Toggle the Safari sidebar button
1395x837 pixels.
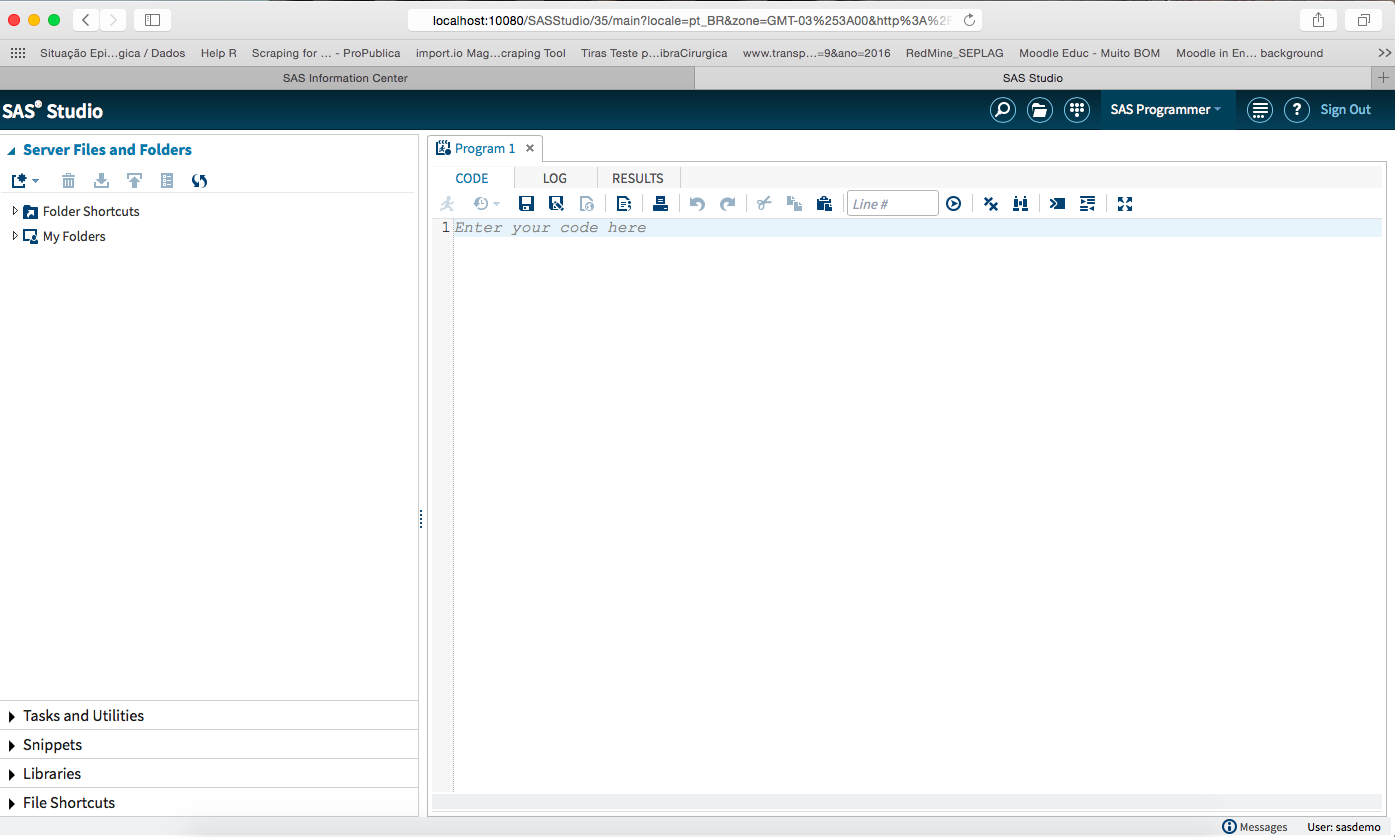pyautogui.click(x=152, y=20)
